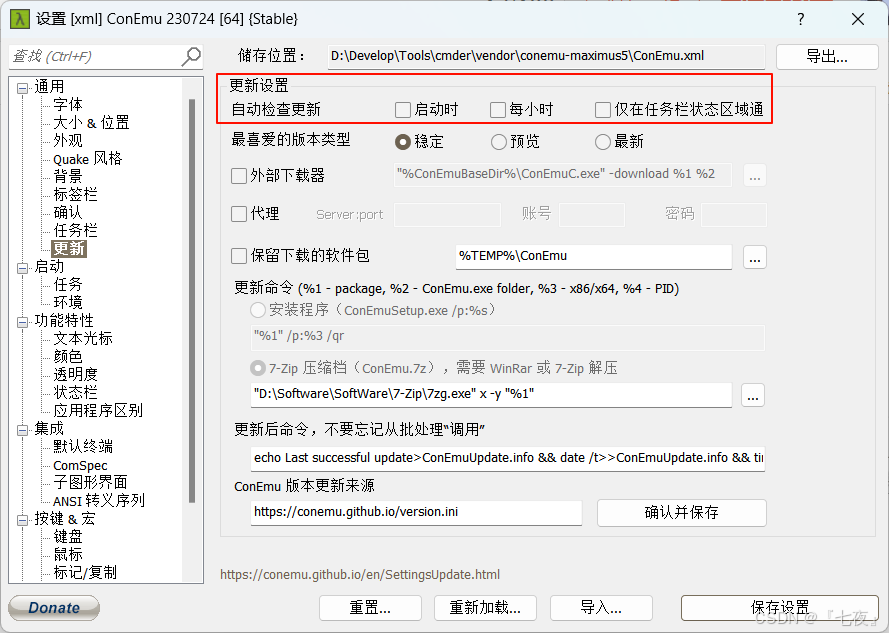Click the 确认并保存 button
The height and width of the screenshot is (633, 889).
coord(681,513)
